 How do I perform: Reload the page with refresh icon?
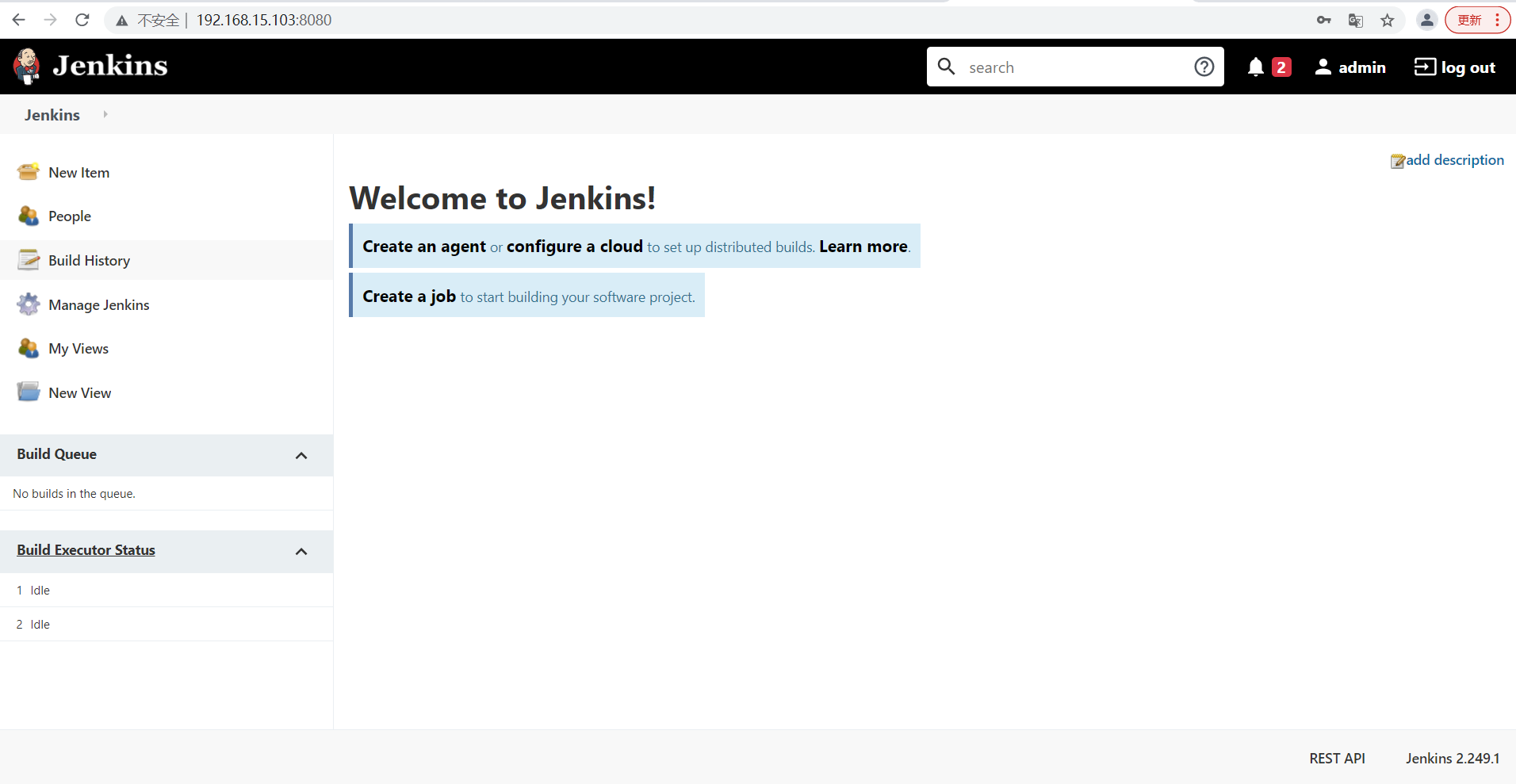tap(82, 20)
